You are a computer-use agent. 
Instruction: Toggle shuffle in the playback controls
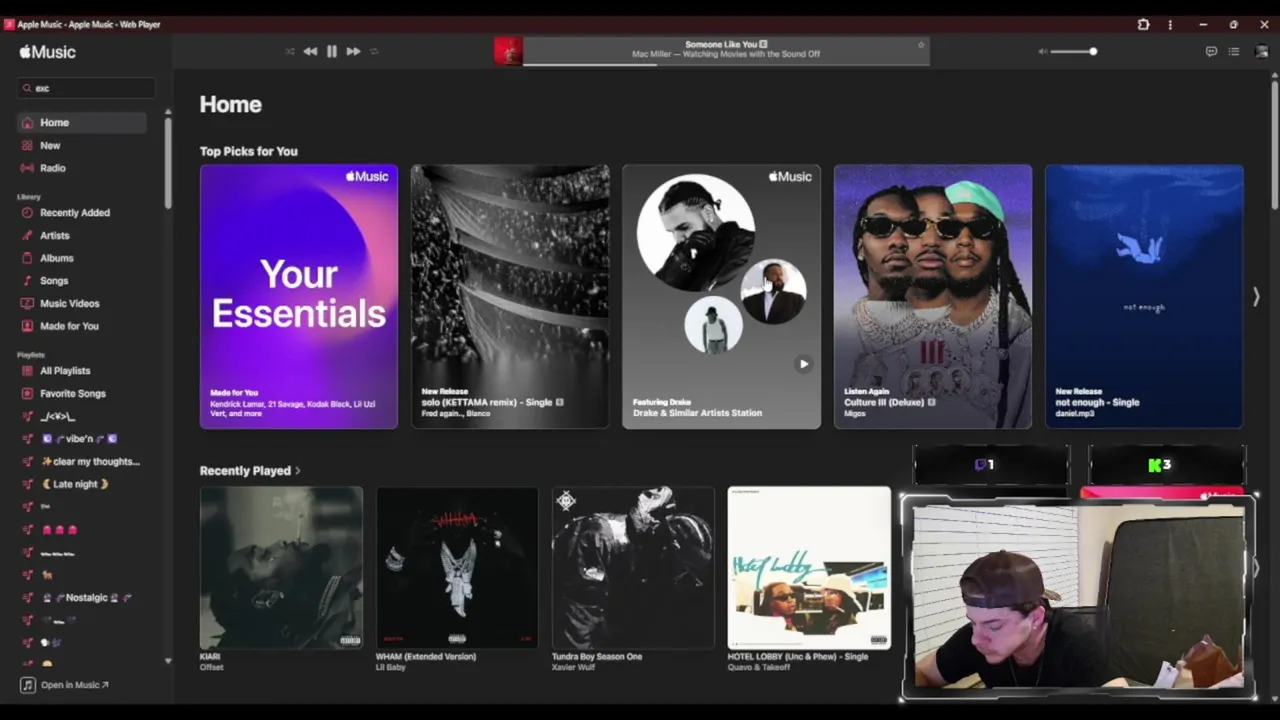[290, 51]
